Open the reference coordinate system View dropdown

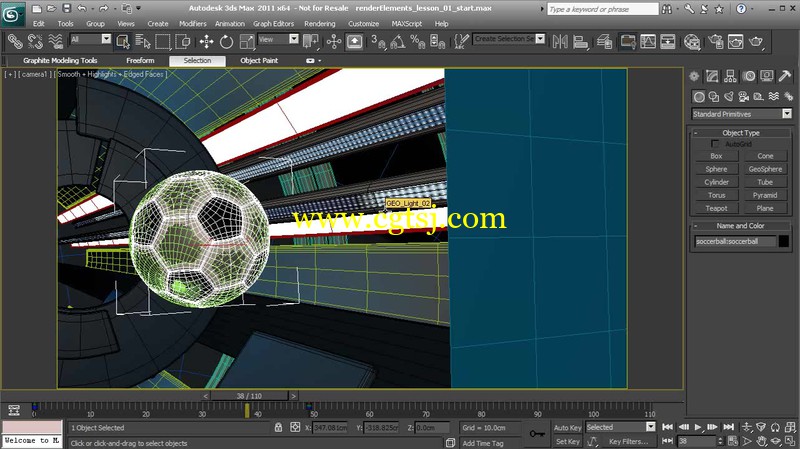294,39
